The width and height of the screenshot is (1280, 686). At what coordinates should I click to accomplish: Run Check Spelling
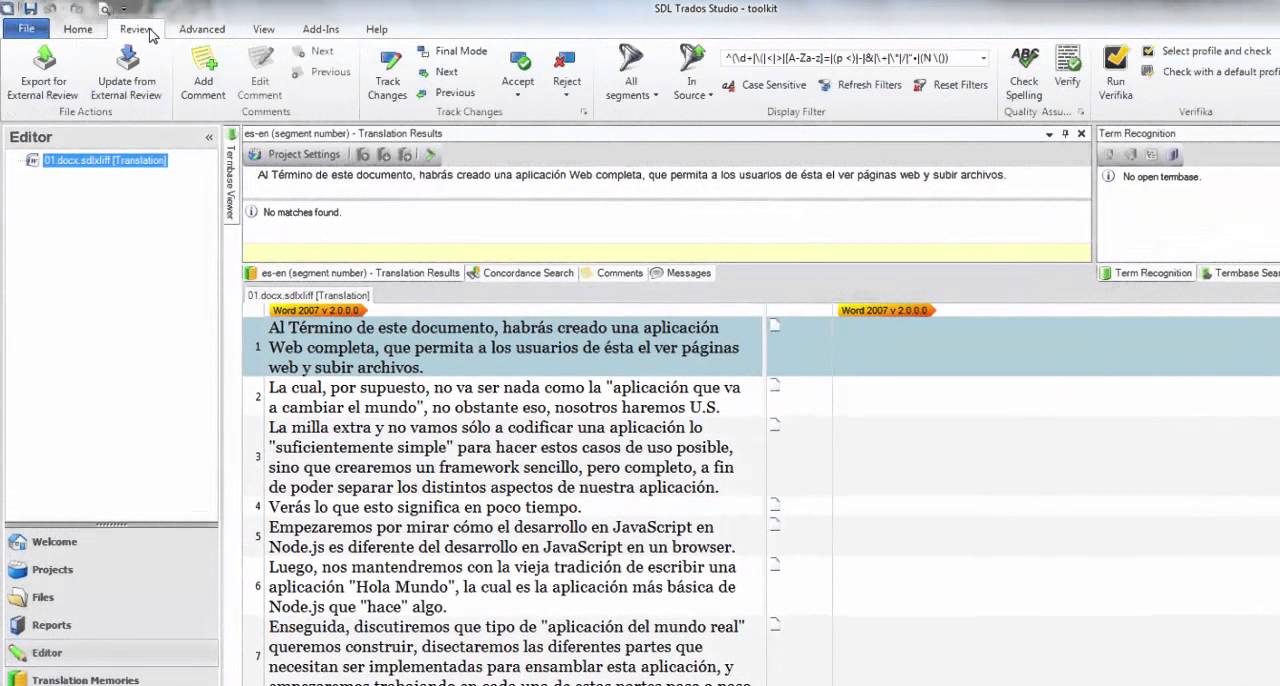[x=1024, y=73]
